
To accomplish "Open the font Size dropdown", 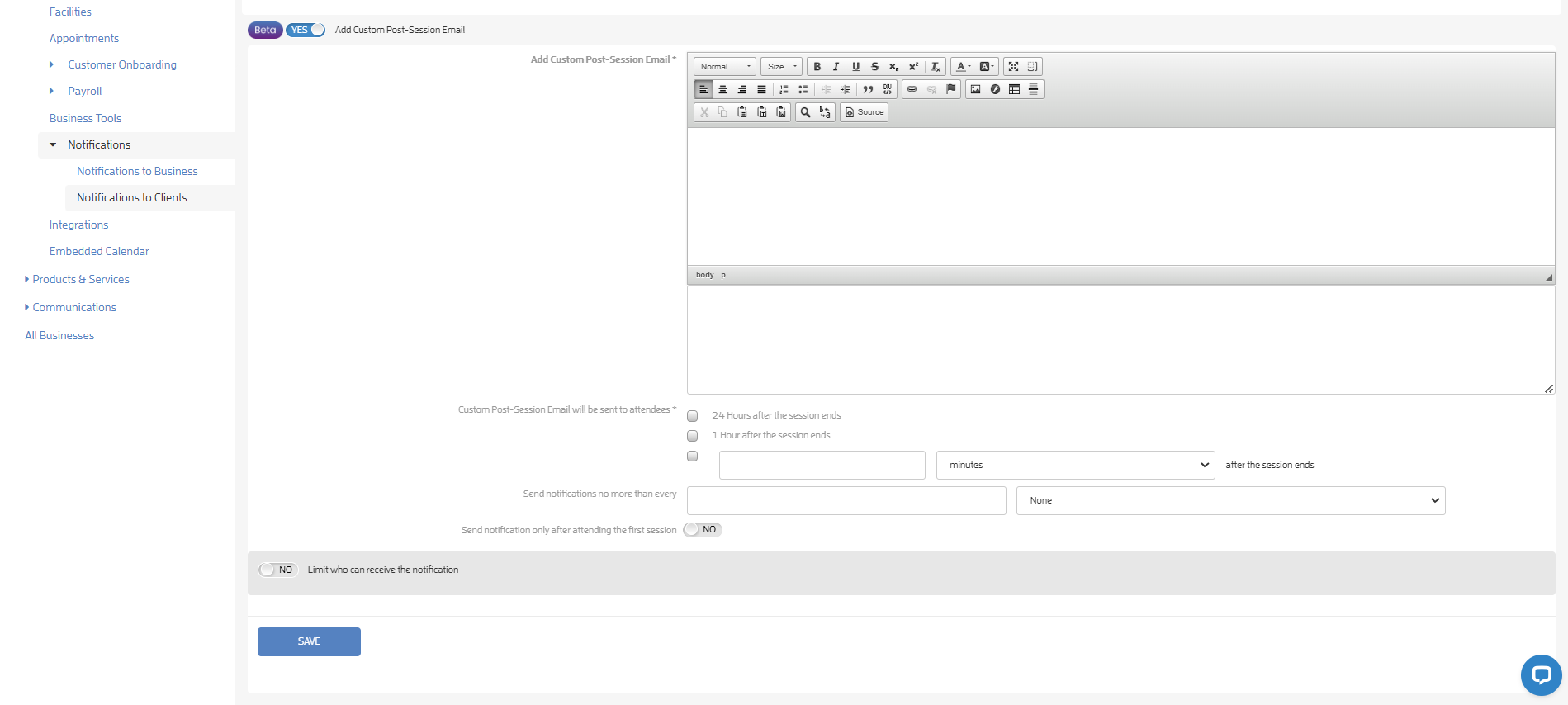I will (x=781, y=67).
